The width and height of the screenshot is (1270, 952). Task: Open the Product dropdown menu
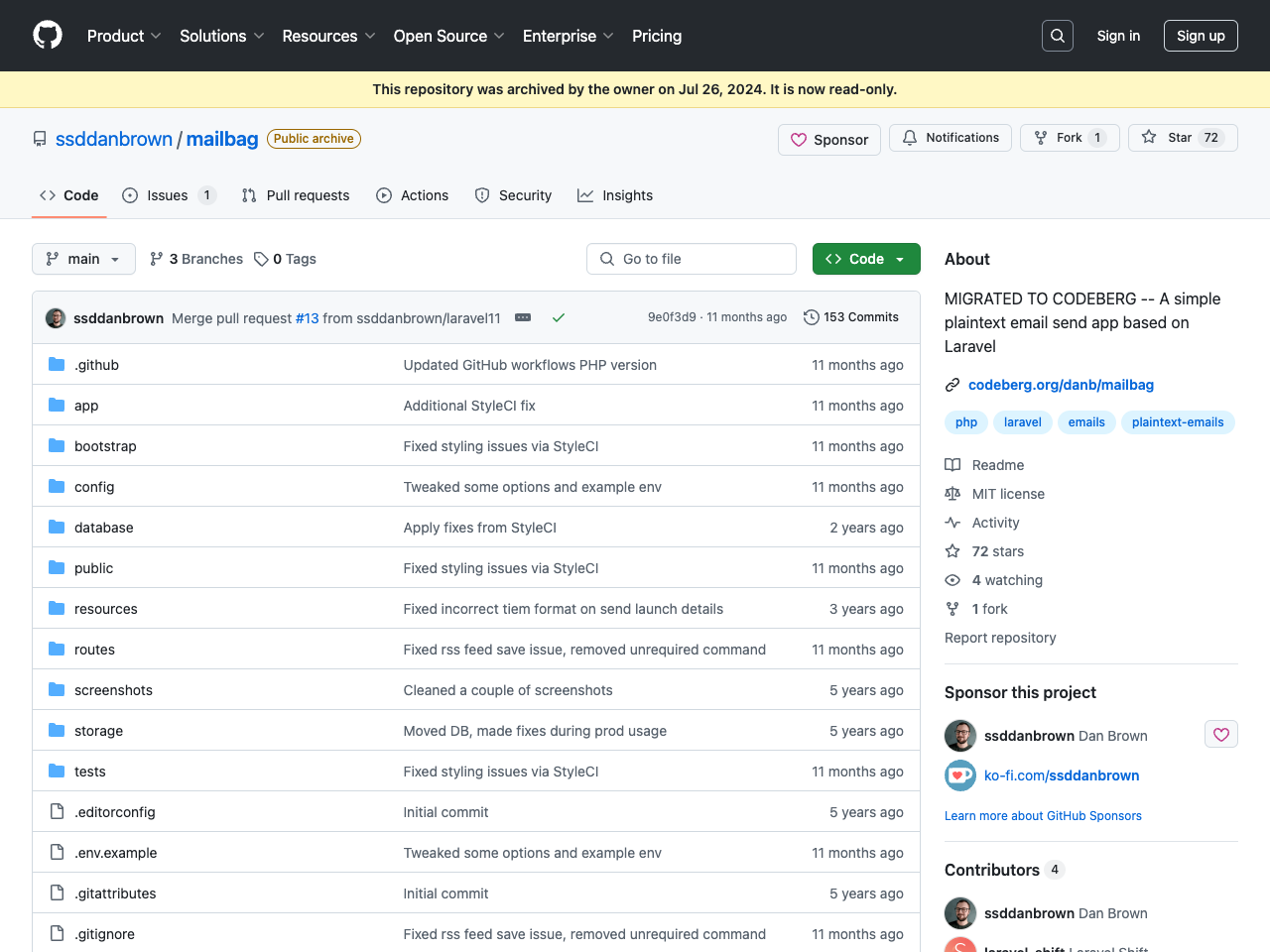coord(124,36)
